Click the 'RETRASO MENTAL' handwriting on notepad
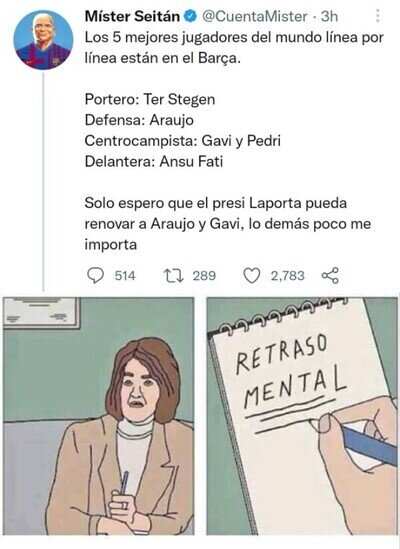 pos(290,371)
